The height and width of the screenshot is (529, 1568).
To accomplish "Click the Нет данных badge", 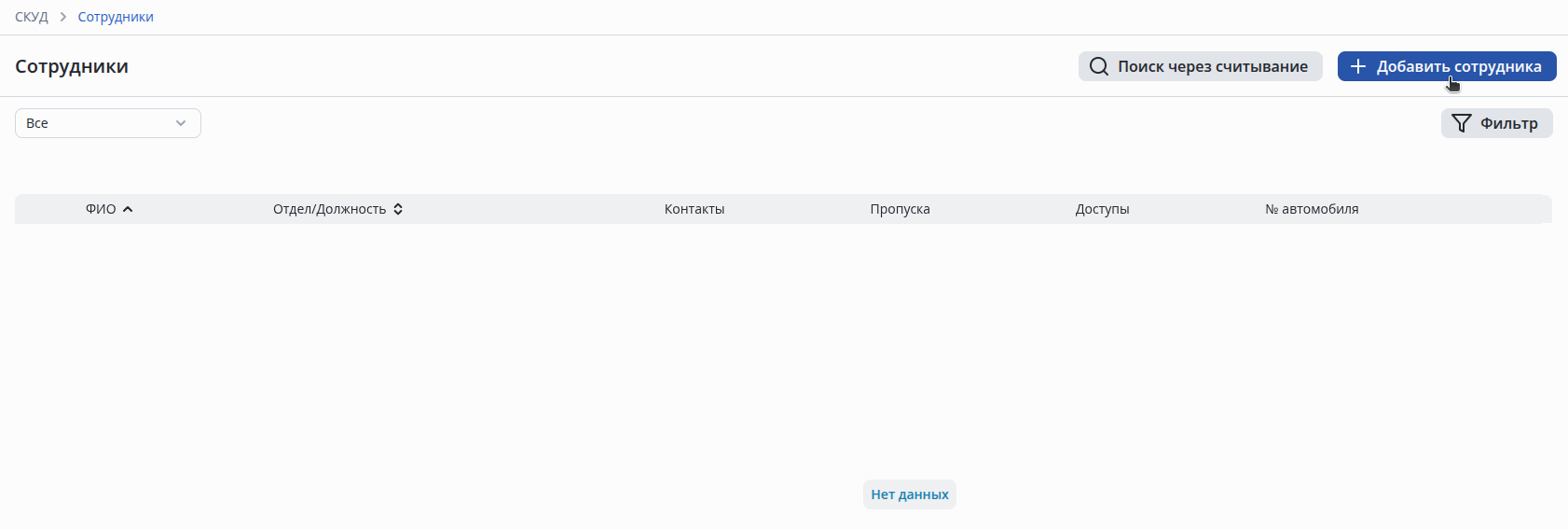I will (x=910, y=494).
